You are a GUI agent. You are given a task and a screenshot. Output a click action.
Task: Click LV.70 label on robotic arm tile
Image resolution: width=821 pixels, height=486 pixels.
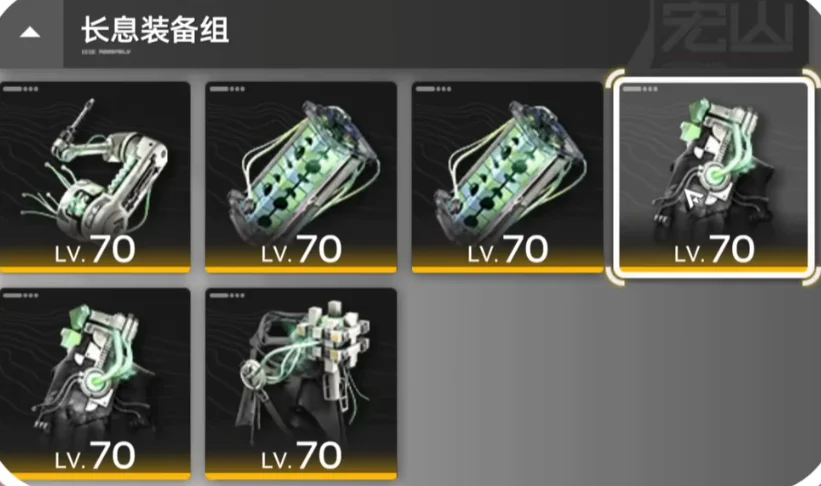[95, 250]
